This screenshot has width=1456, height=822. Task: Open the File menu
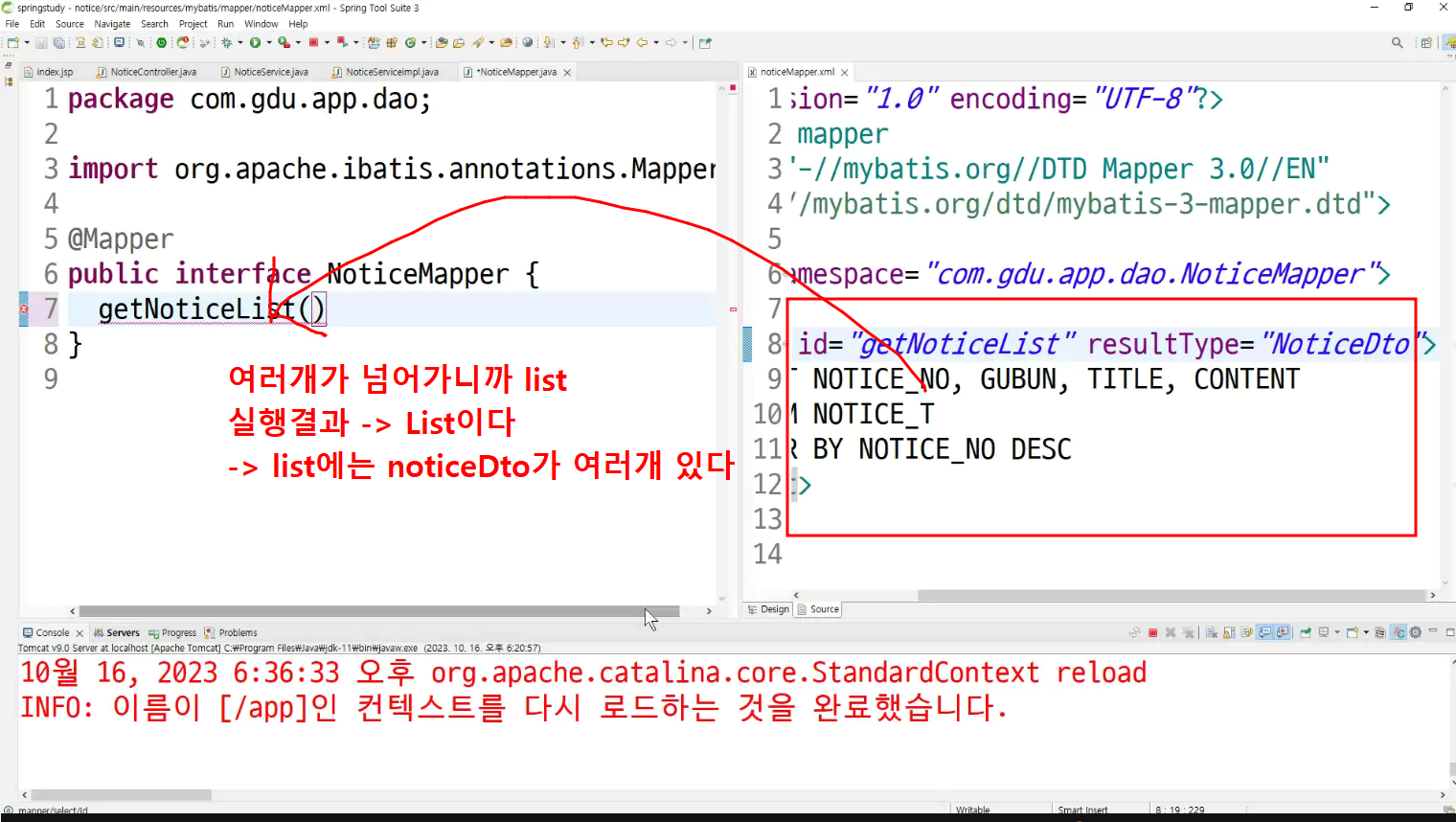point(12,24)
